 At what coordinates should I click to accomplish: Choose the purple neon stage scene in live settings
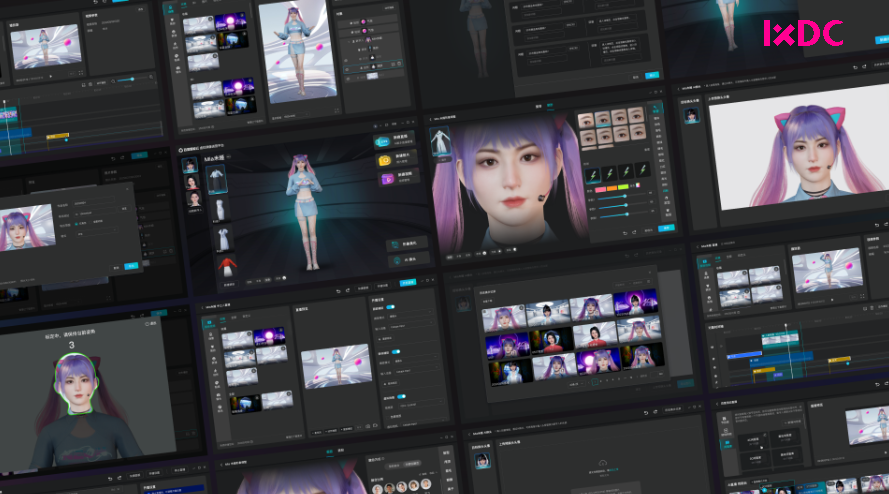269,335
